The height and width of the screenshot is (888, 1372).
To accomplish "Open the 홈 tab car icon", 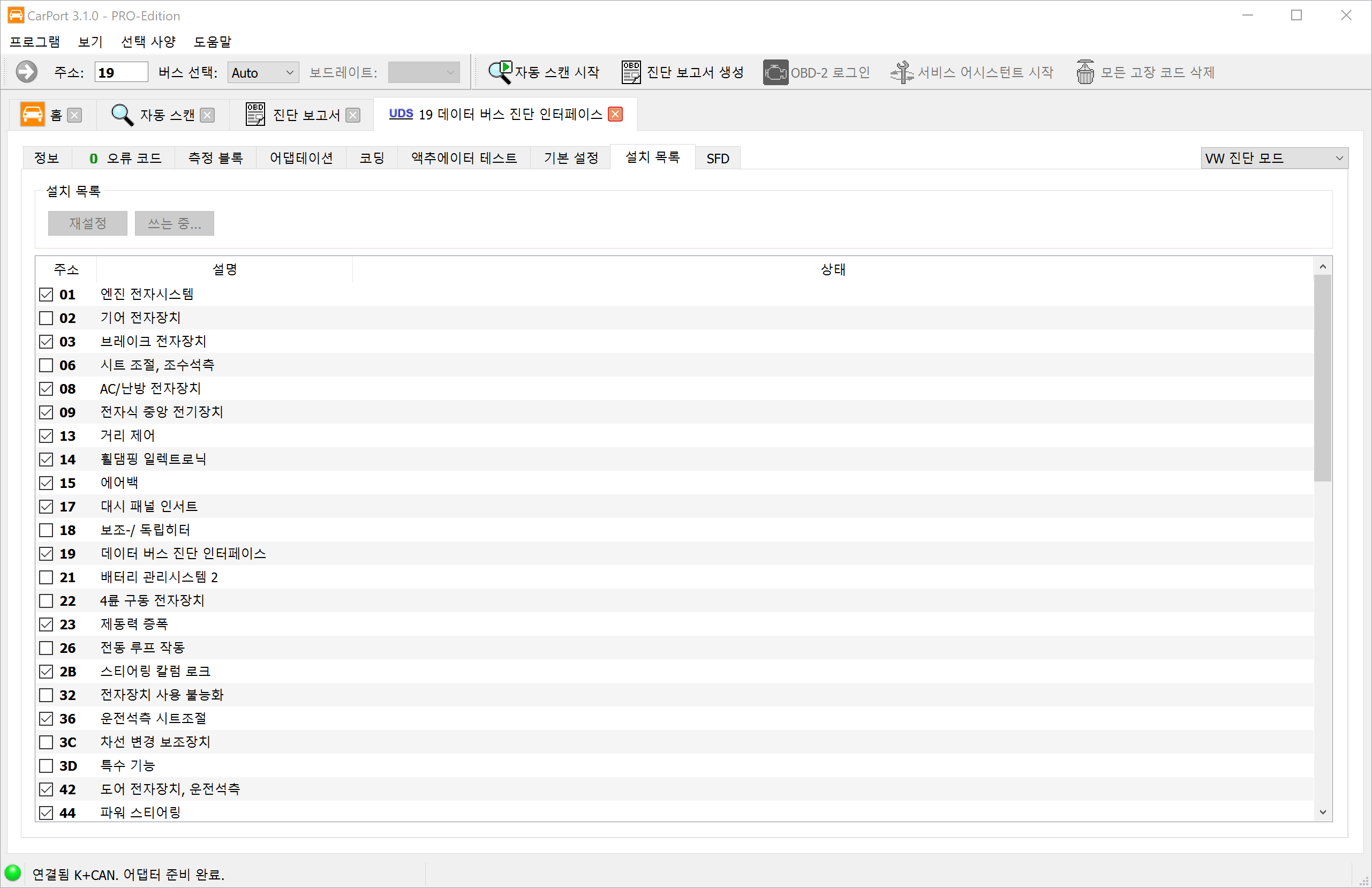I will [33, 114].
